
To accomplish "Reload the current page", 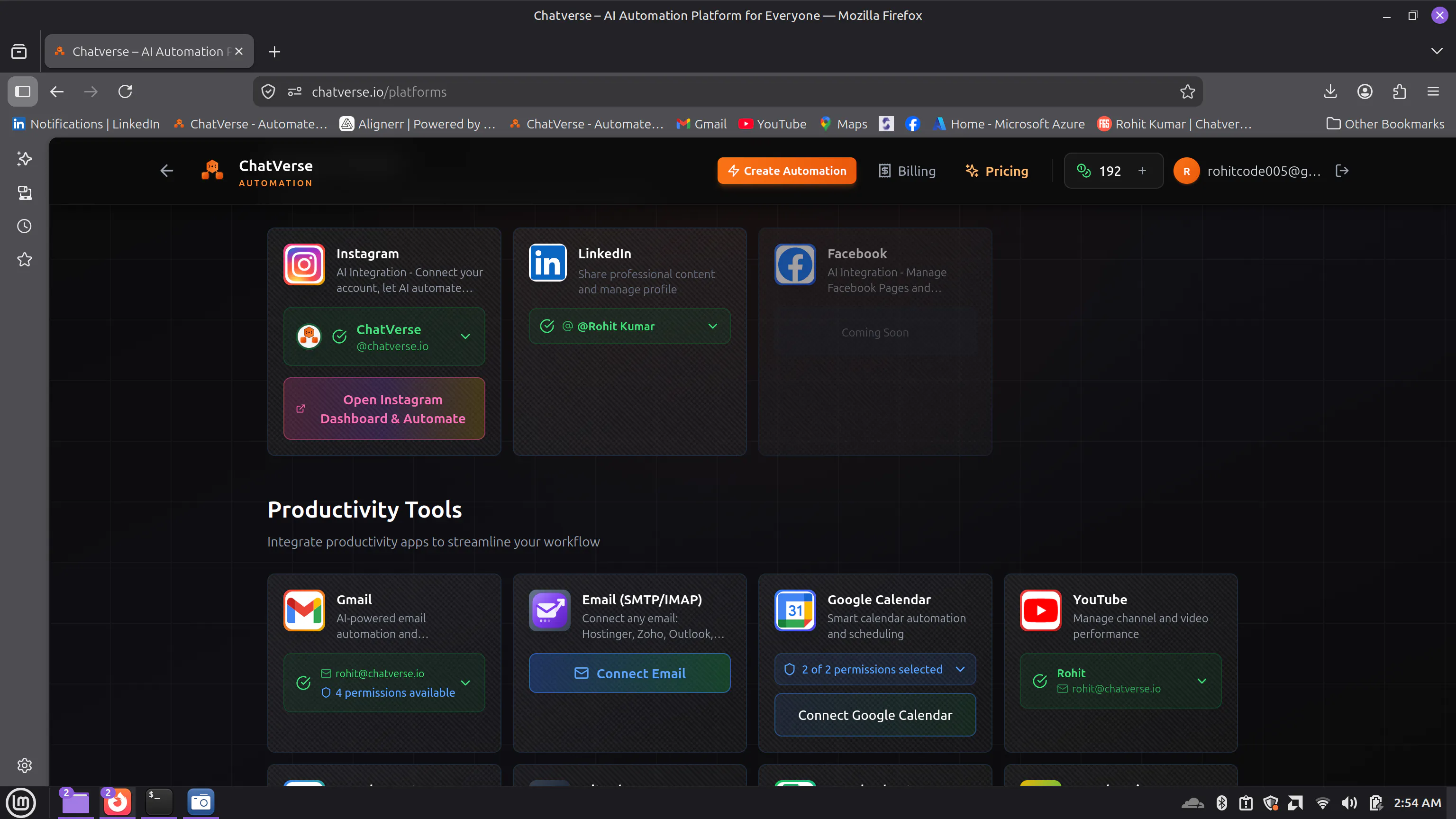I will pyautogui.click(x=125, y=91).
